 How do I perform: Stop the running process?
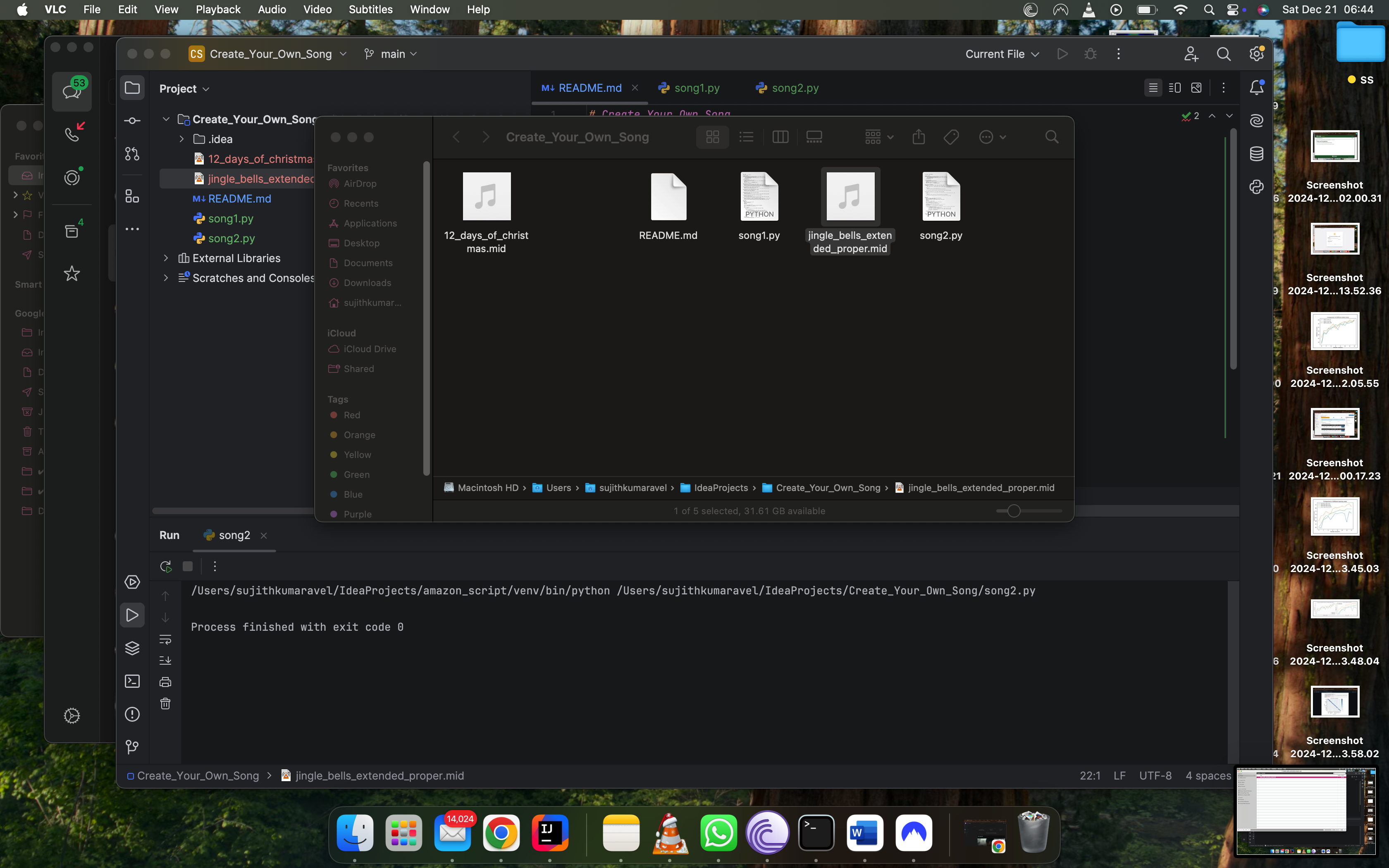[x=188, y=567]
